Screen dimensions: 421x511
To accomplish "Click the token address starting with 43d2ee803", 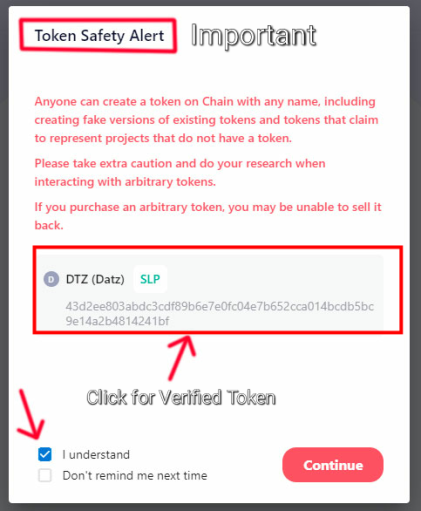I will 219,313.
